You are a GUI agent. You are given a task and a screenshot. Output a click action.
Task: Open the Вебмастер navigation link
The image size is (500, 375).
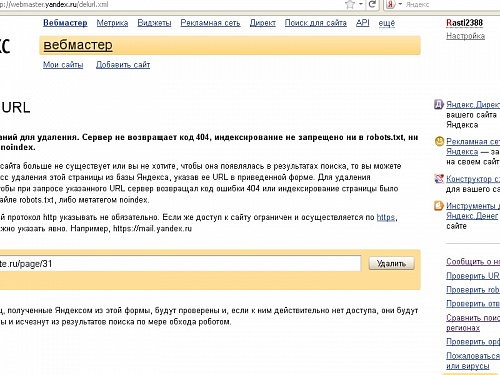[x=65, y=23]
